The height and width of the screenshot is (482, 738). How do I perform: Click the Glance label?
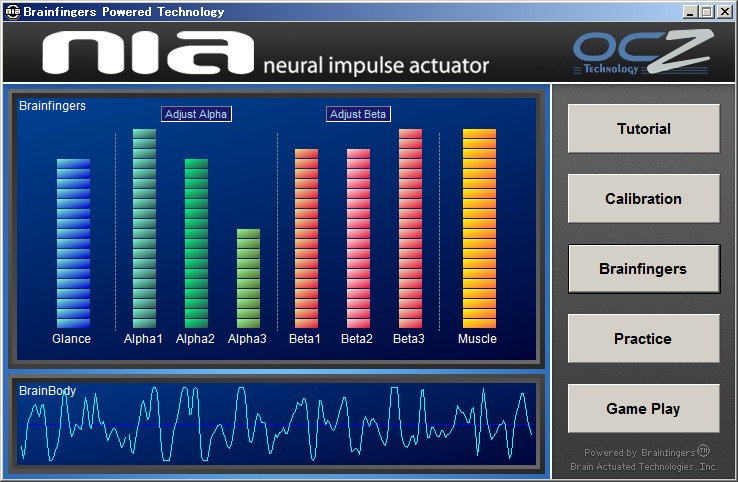click(72, 339)
